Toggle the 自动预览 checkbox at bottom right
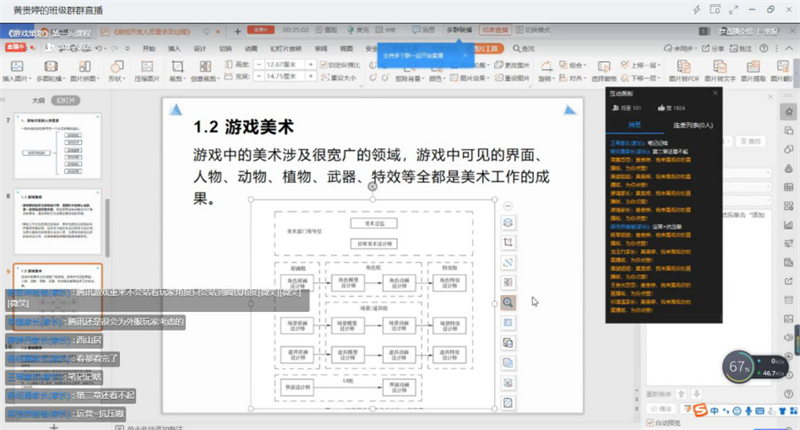800x430 pixels. (649, 423)
